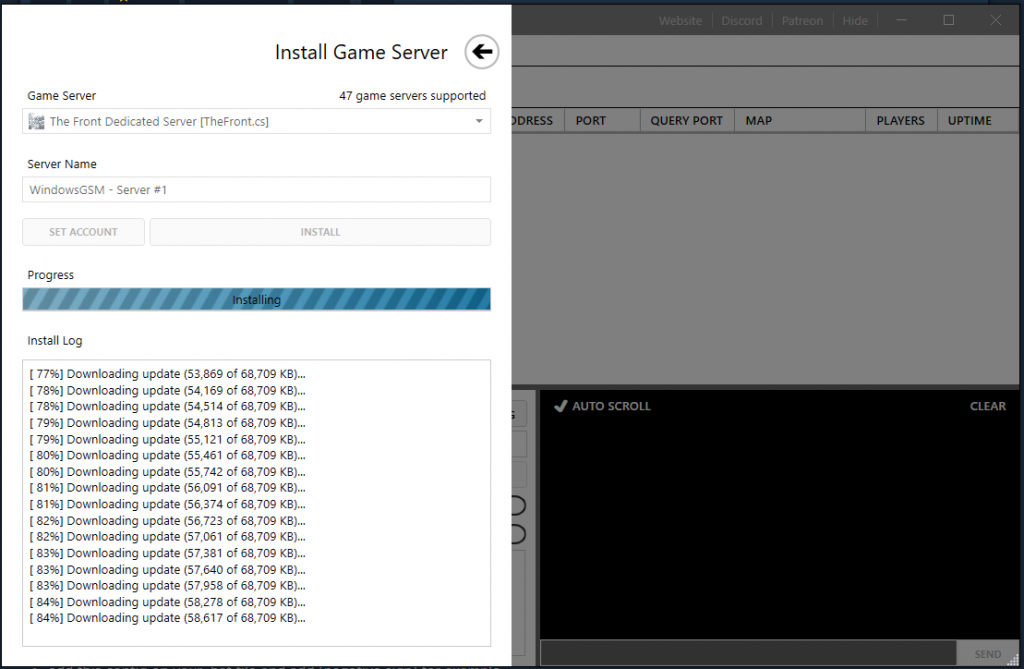Click inside the Server Name field
1024x669 pixels.
coord(256,189)
